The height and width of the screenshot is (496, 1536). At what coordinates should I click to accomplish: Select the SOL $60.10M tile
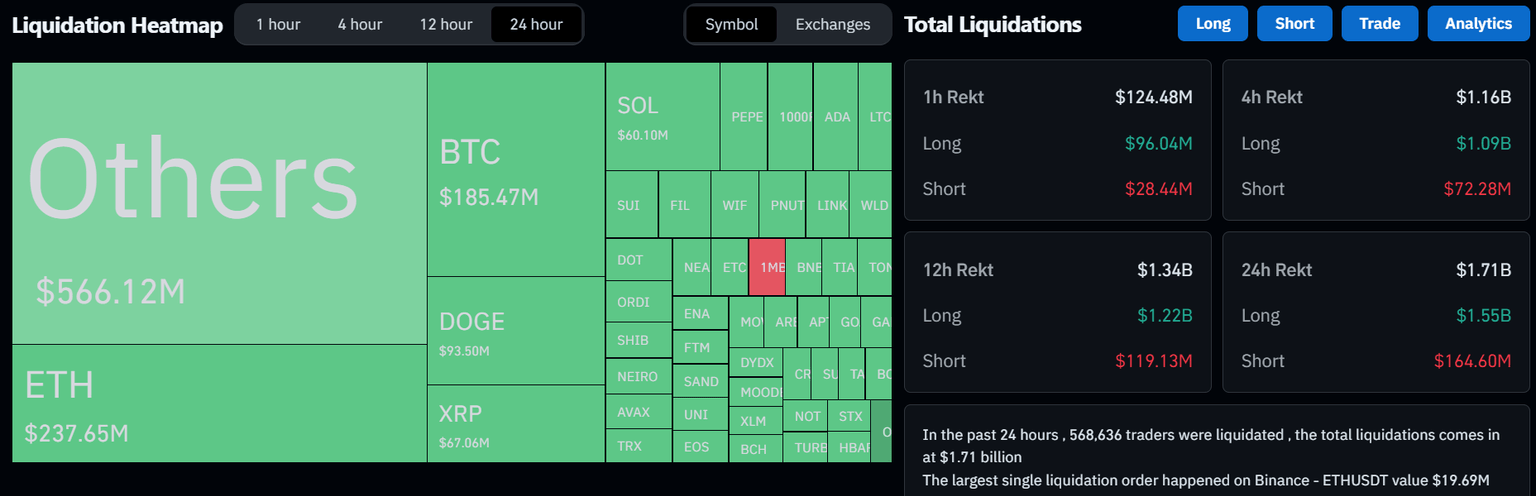click(x=662, y=116)
